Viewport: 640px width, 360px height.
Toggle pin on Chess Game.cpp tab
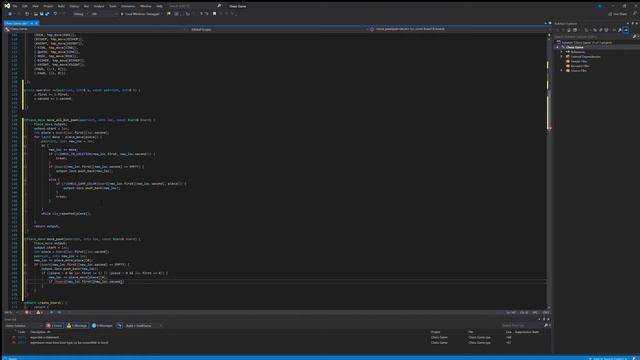(x=32, y=23)
